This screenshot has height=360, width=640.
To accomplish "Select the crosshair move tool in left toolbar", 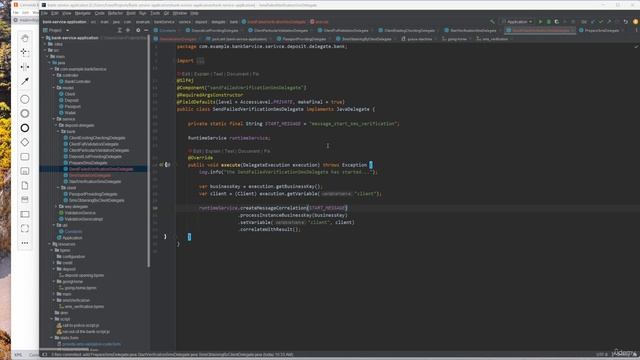I will [25, 52].
